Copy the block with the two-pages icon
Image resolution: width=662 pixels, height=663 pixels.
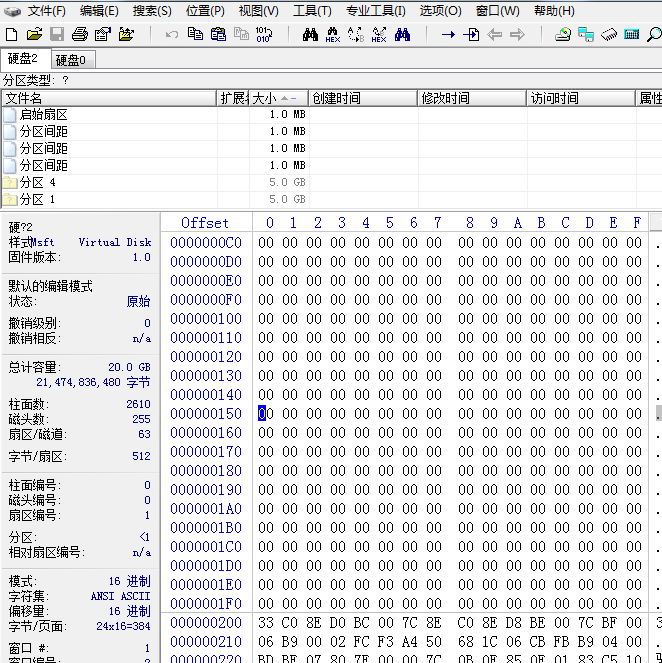click(x=195, y=34)
